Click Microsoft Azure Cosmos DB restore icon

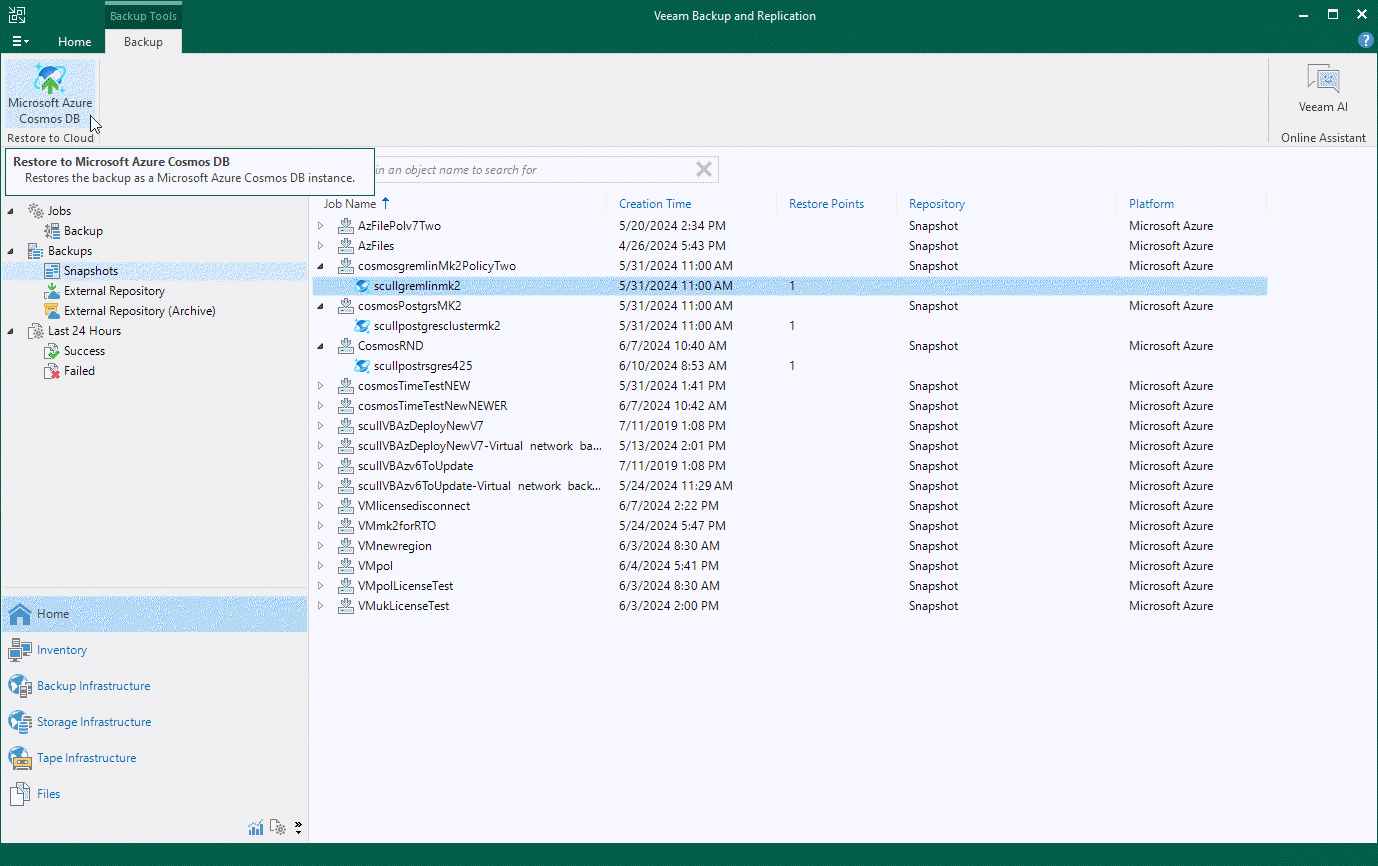pyautogui.click(x=50, y=93)
